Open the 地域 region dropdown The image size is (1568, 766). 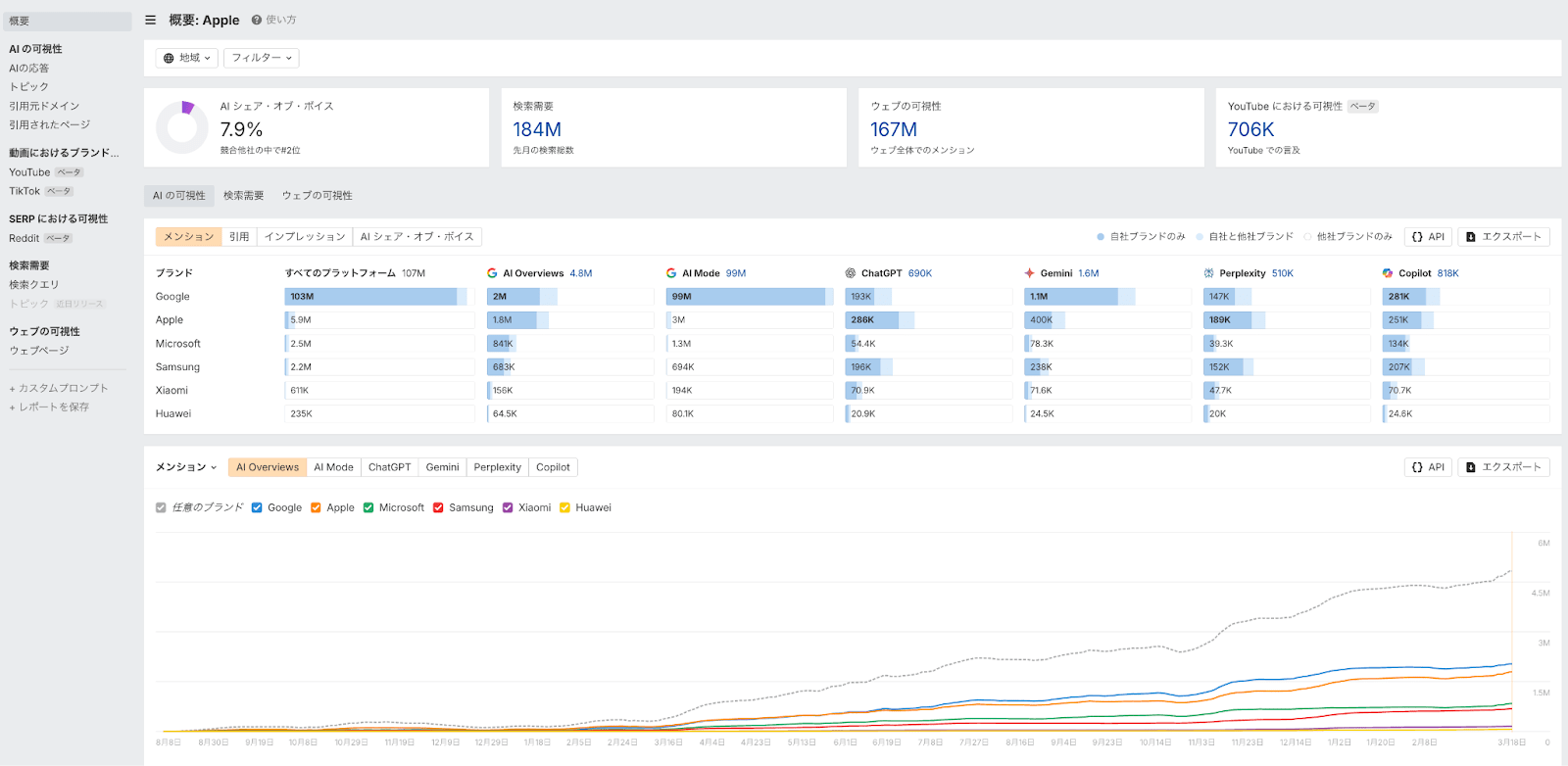tap(187, 58)
